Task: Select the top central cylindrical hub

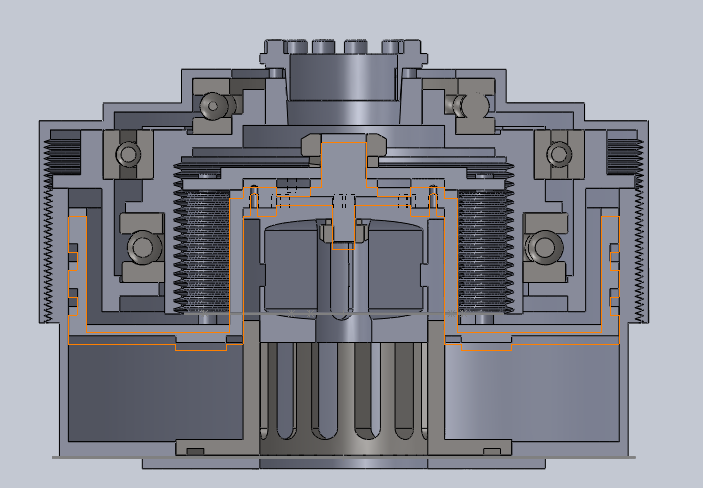Action: [340, 80]
